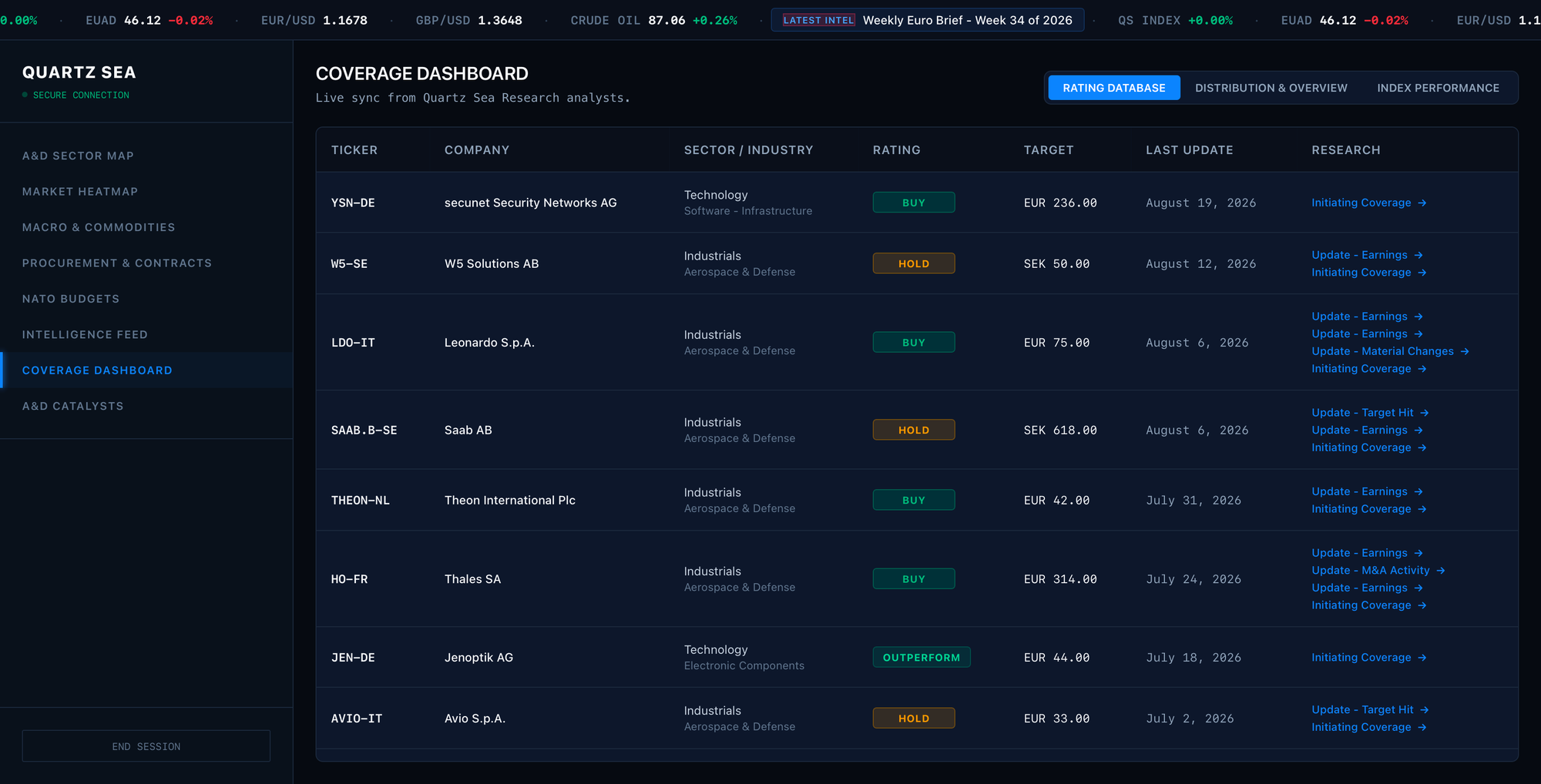Select the LDO-IT ticker cell
This screenshot has width=1541, height=784.
(x=353, y=343)
